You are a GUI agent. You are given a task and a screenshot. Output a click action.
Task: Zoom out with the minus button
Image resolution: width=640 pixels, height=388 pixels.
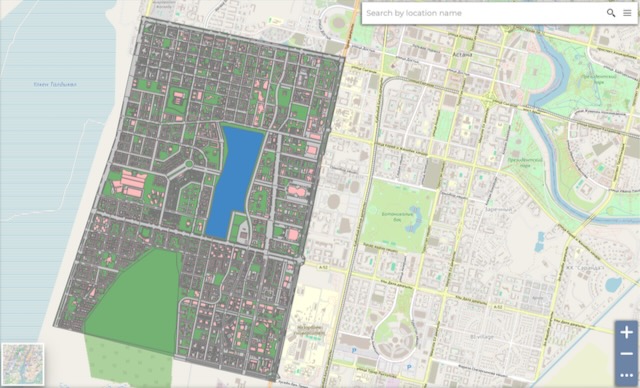click(x=627, y=354)
